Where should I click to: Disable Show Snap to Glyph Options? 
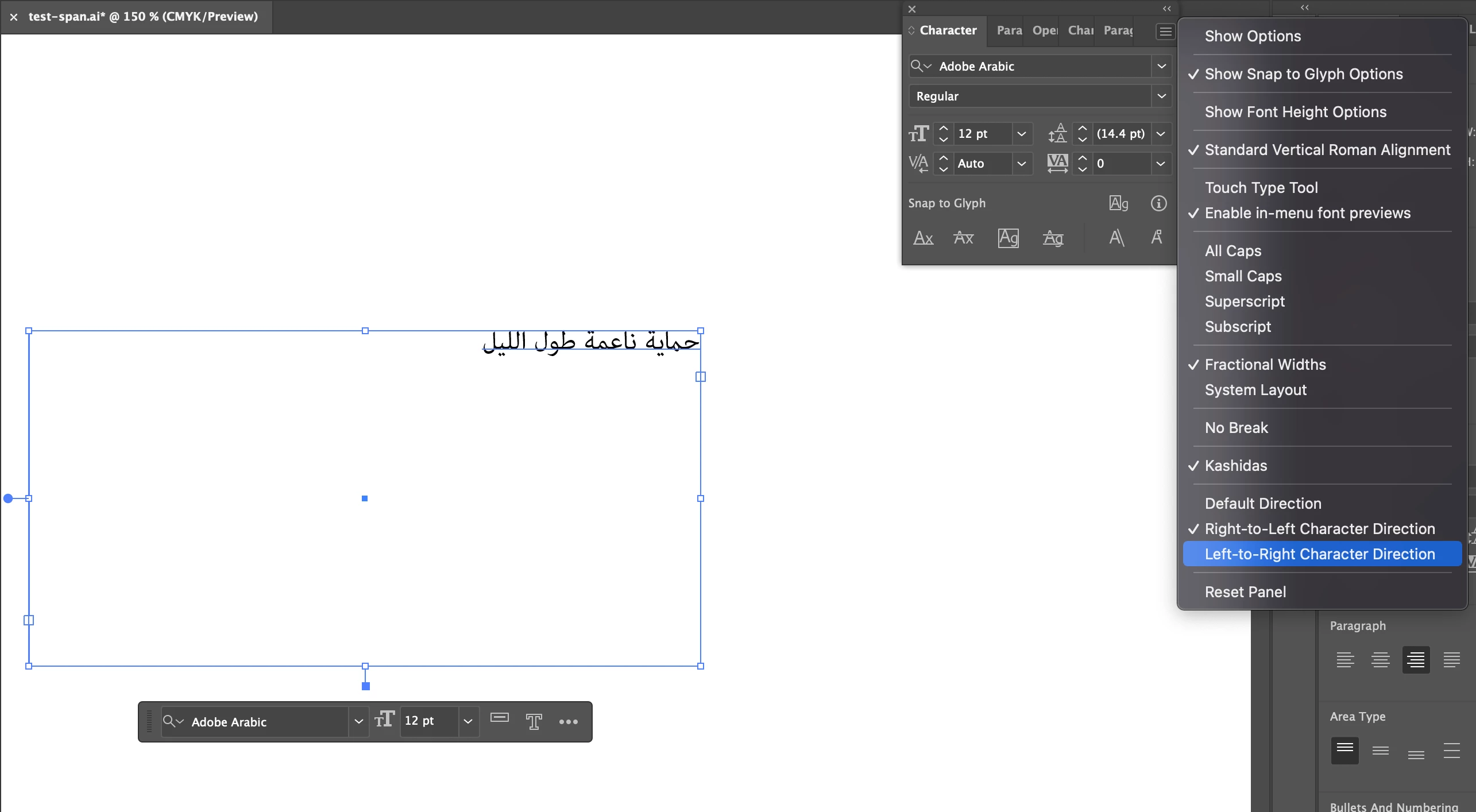click(x=1303, y=74)
